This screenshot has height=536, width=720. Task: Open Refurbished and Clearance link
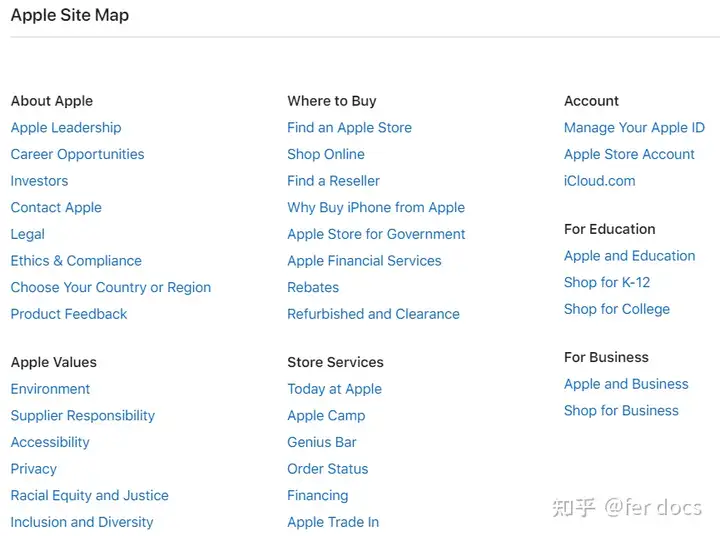pos(373,314)
